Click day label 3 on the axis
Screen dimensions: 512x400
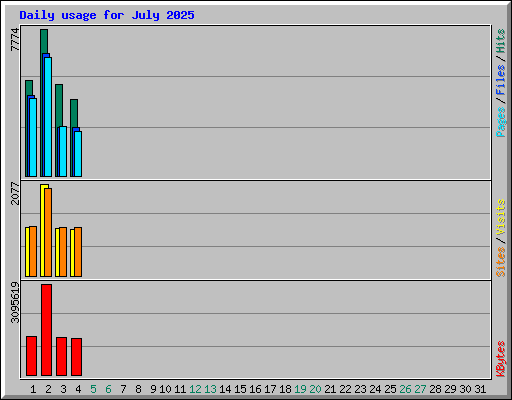point(63,389)
